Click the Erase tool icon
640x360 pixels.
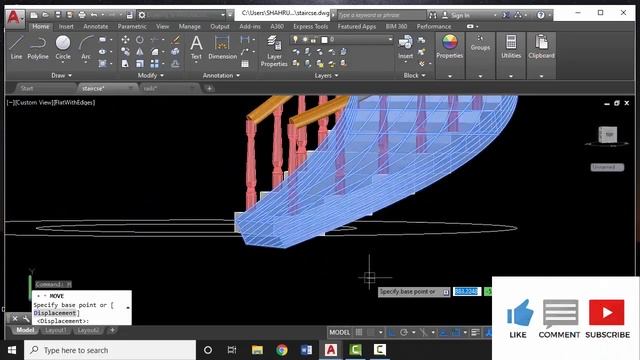pyautogui.click(x=176, y=40)
